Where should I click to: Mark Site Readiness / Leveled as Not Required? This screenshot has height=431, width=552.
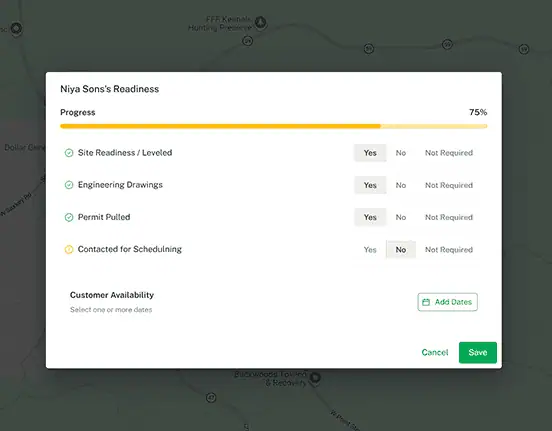point(449,153)
